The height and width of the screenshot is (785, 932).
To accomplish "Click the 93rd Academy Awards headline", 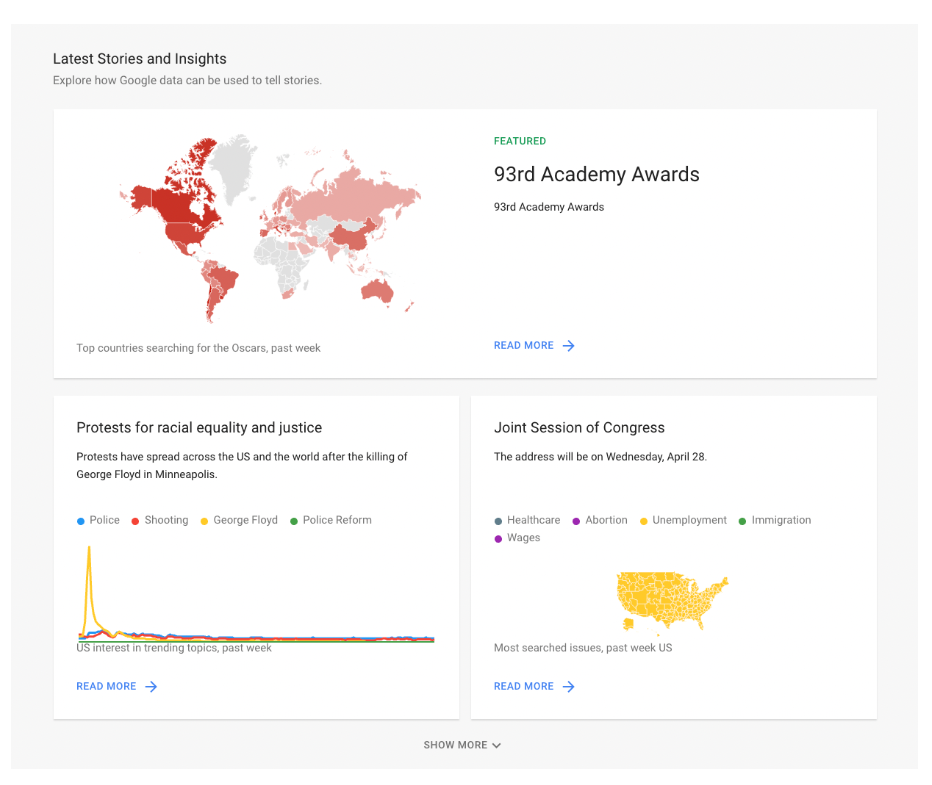I will pyautogui.click(x=596, y=175).
